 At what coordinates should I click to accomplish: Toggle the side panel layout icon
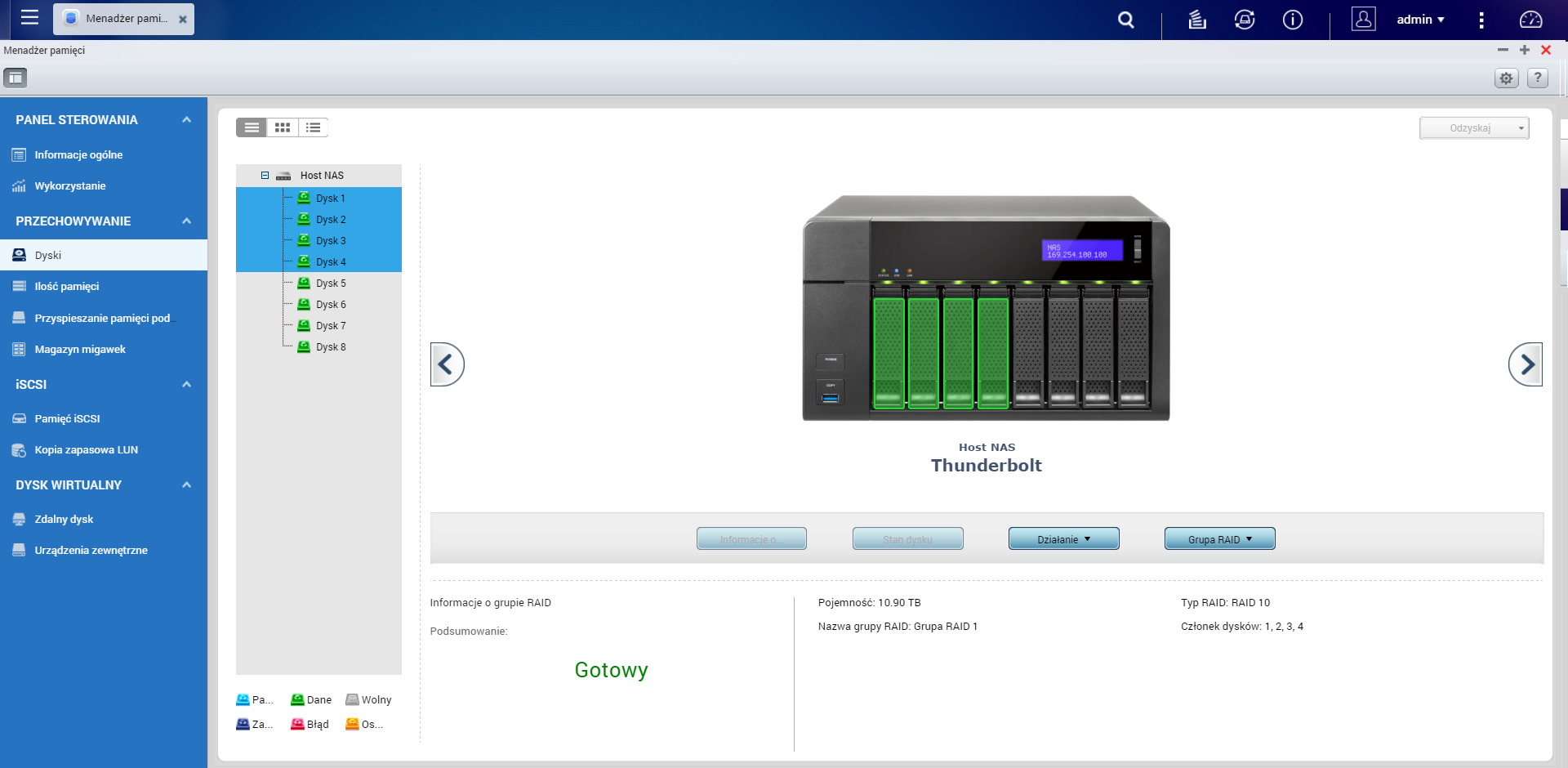15,78
